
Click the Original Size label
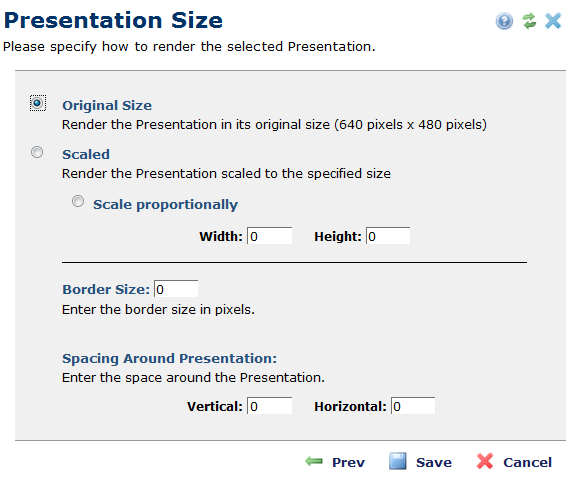pos(107,105)
